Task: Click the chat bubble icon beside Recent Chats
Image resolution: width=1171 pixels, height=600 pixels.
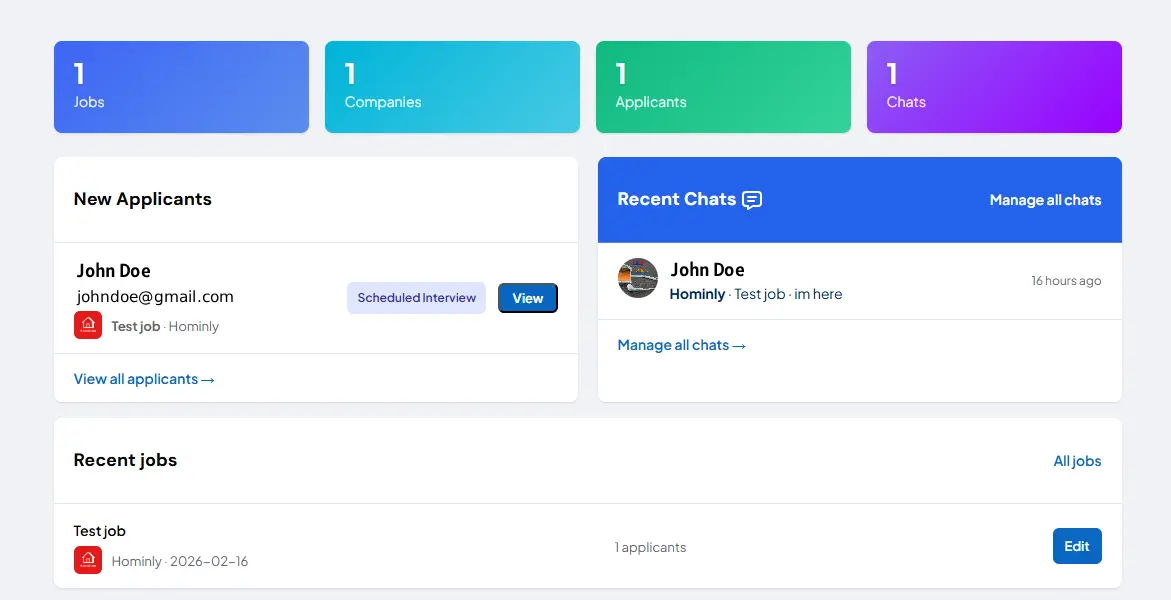Action: pyautogui.click(x=752, y=200)
